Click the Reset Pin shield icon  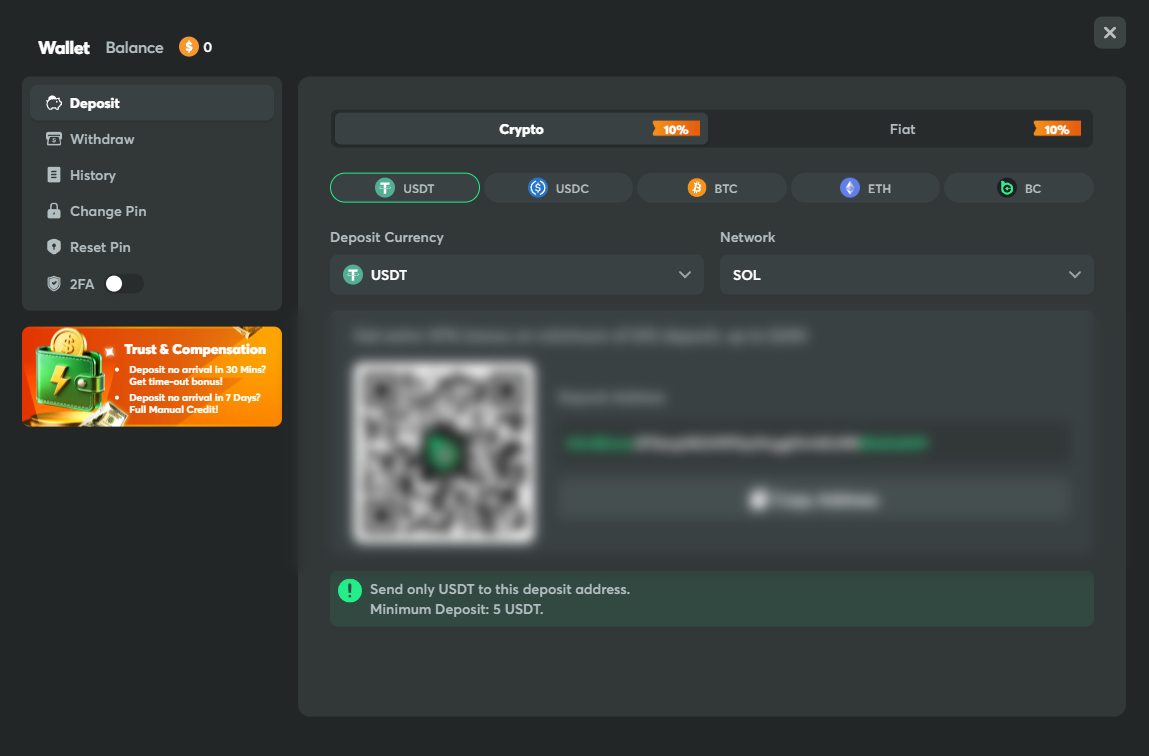(x=54, y=247)
